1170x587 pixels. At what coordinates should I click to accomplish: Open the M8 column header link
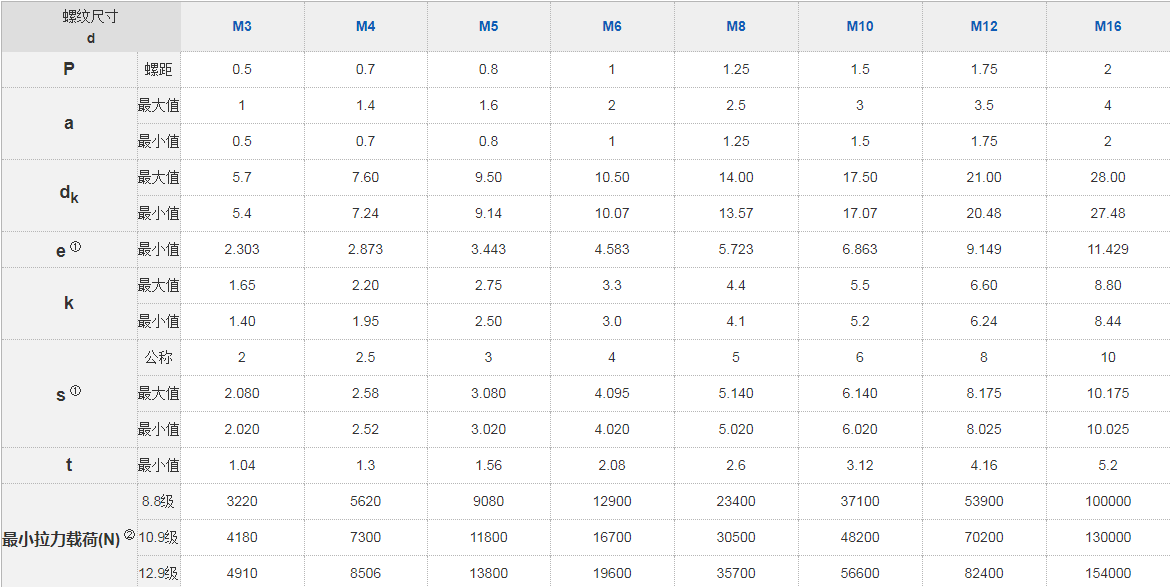tap(736, 27)
